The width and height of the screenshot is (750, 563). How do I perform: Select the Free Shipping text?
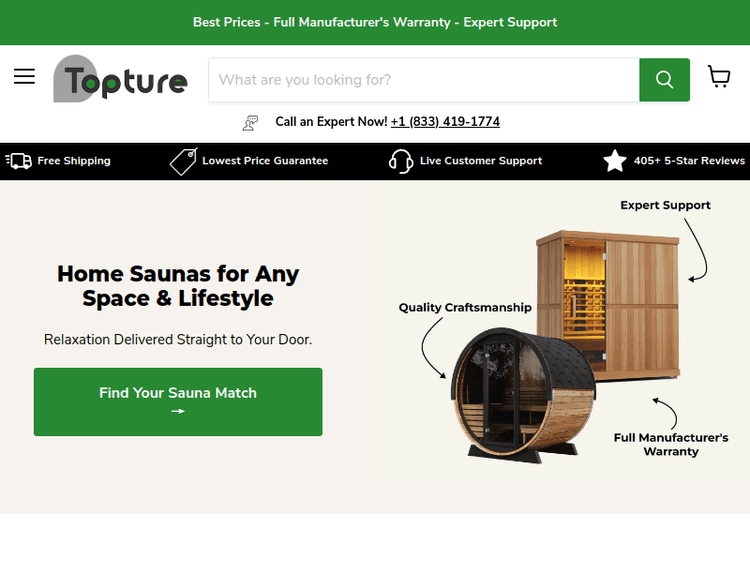(74, 161)
